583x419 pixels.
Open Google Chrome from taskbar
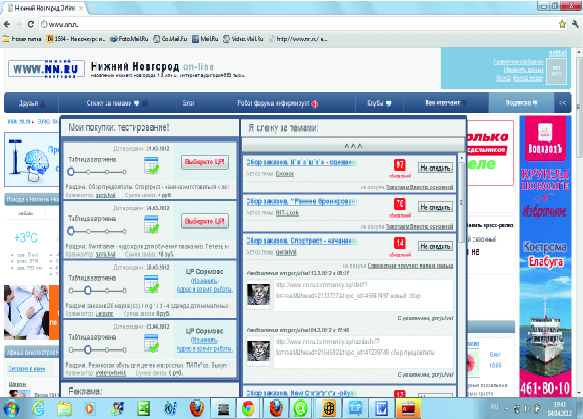248,409
